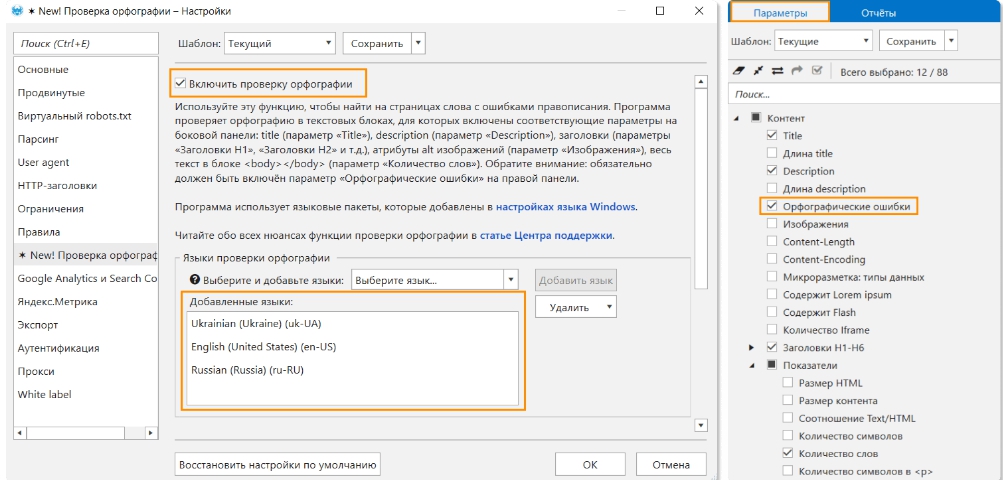1003x480 pixels.
Task: Open the Выберите язык dropdown
Action: tap(434, 280)
